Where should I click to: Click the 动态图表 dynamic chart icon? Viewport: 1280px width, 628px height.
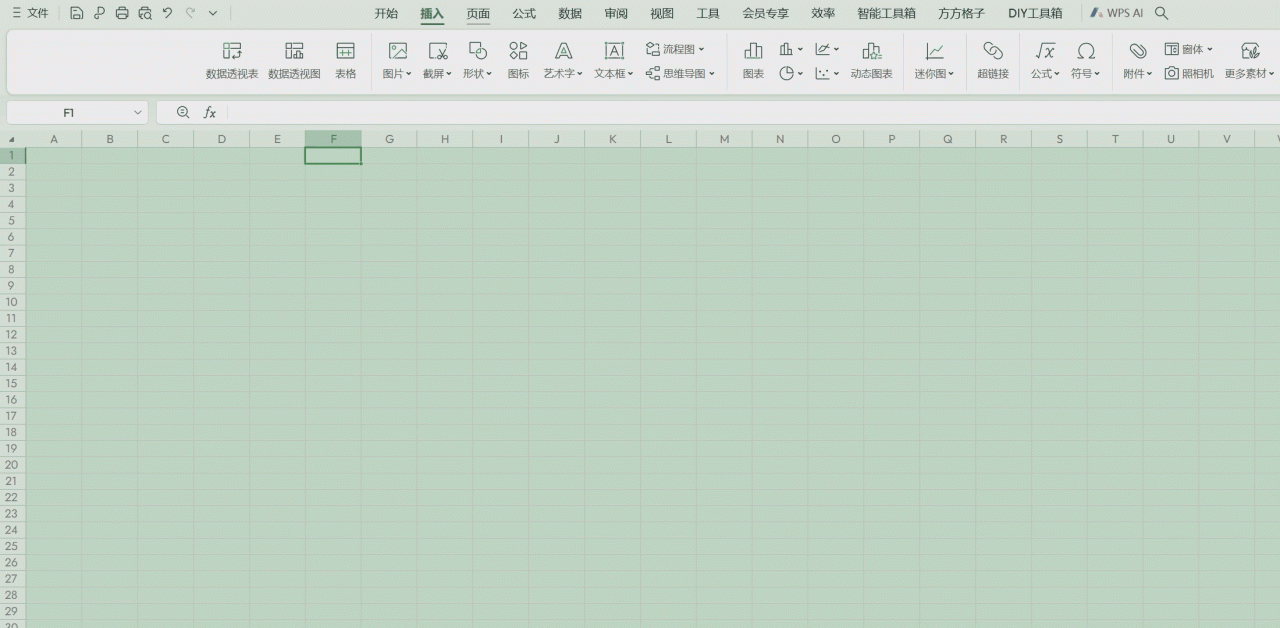[871, 61]
